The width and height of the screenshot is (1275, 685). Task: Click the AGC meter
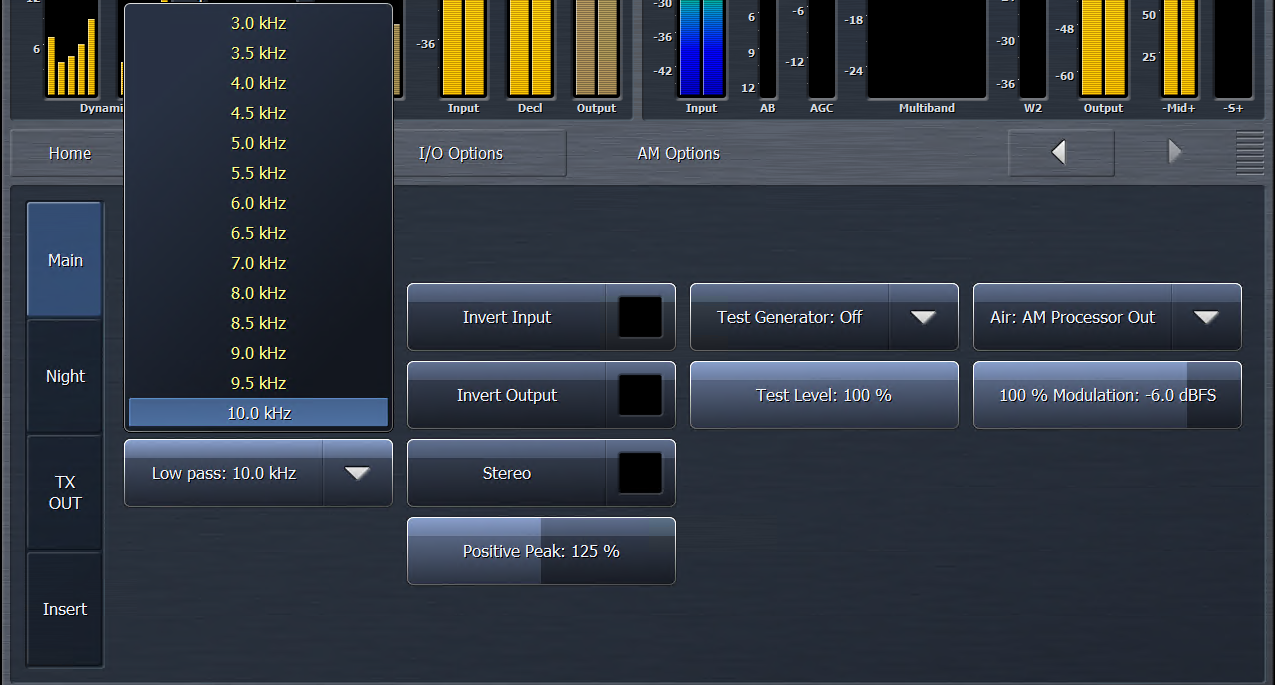tap(821, 49)
